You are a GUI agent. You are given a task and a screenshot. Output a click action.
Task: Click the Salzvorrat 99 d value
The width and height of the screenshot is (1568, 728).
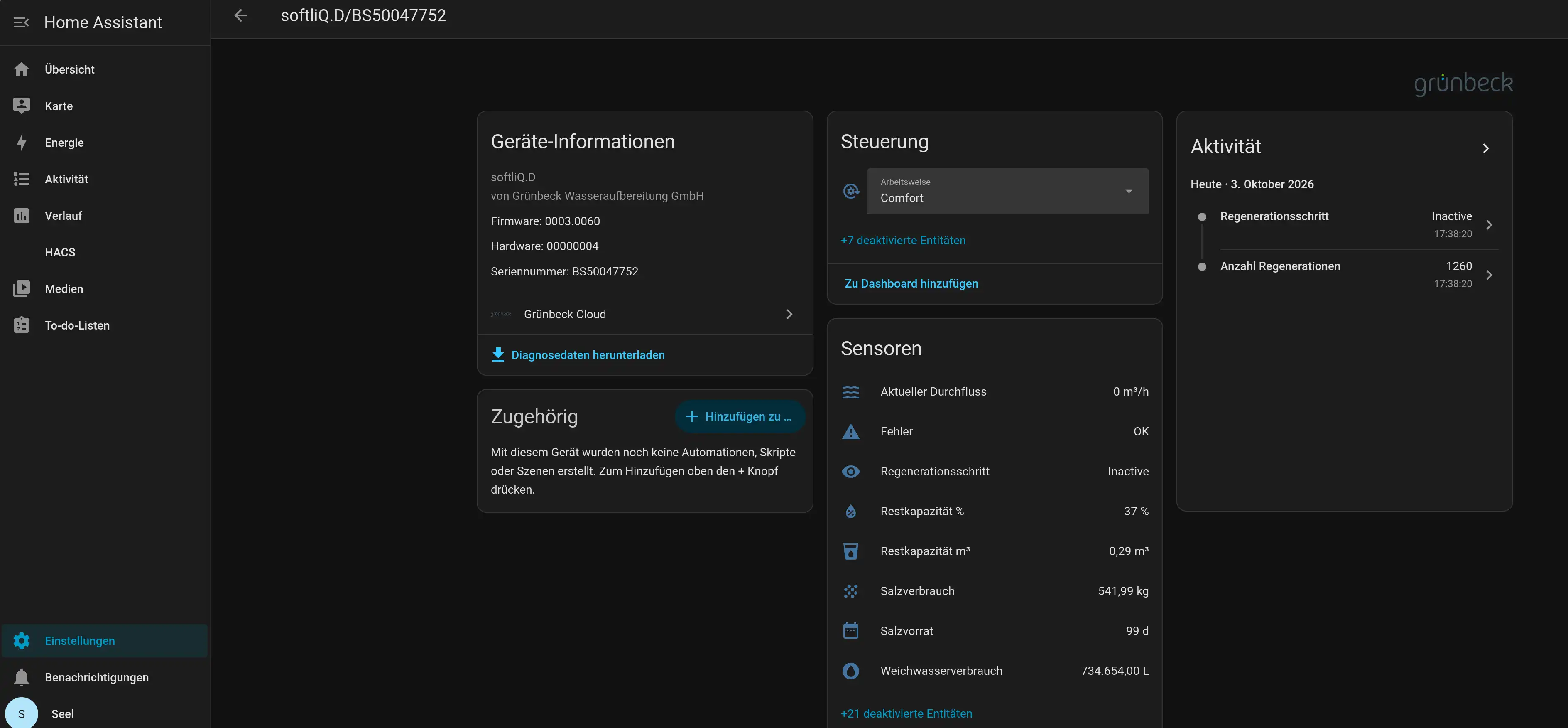(1137, 631)
